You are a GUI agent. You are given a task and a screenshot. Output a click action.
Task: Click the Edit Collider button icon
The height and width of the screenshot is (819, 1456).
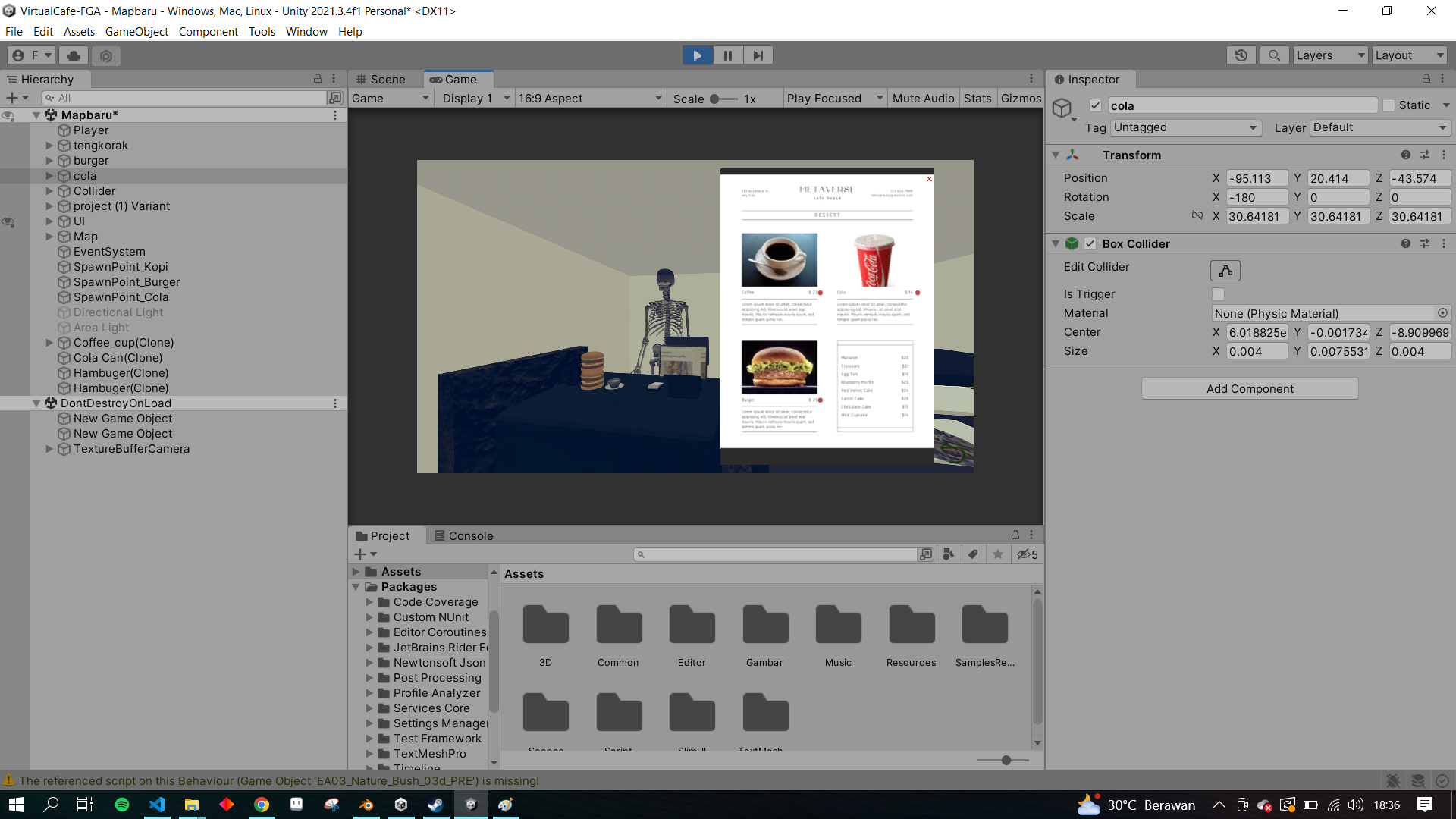click(1225, 271)
